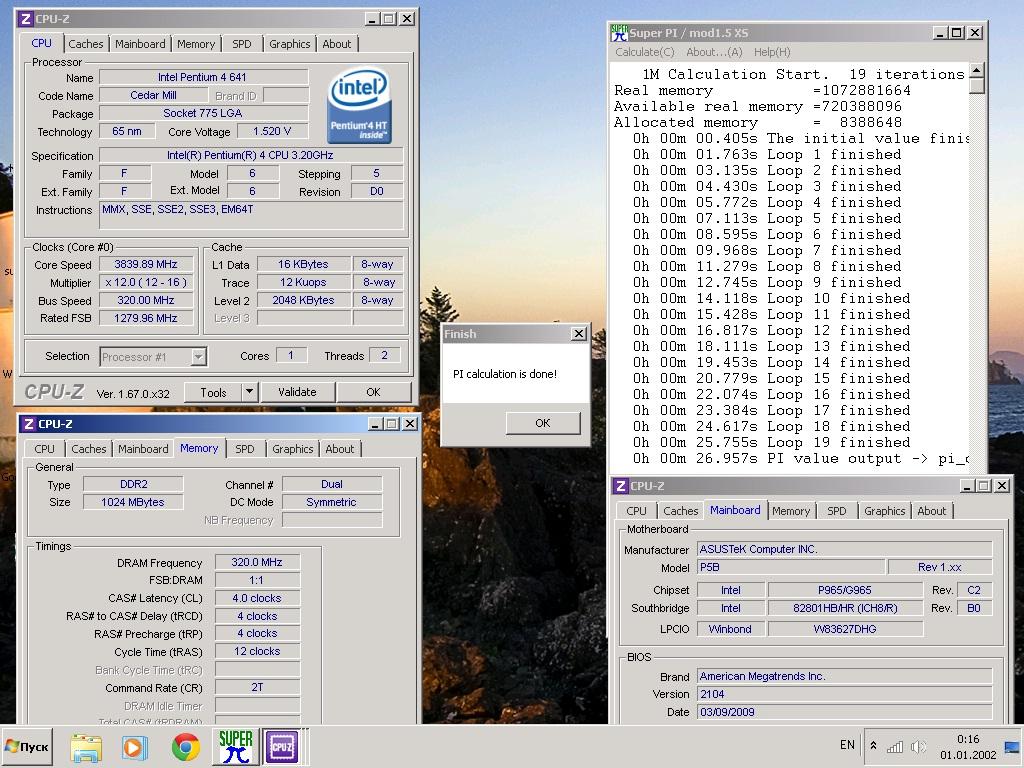This screenshot has width=1024, height=768.
Task: Open Help(H) menu in Super PI
Action: [772, 52]
